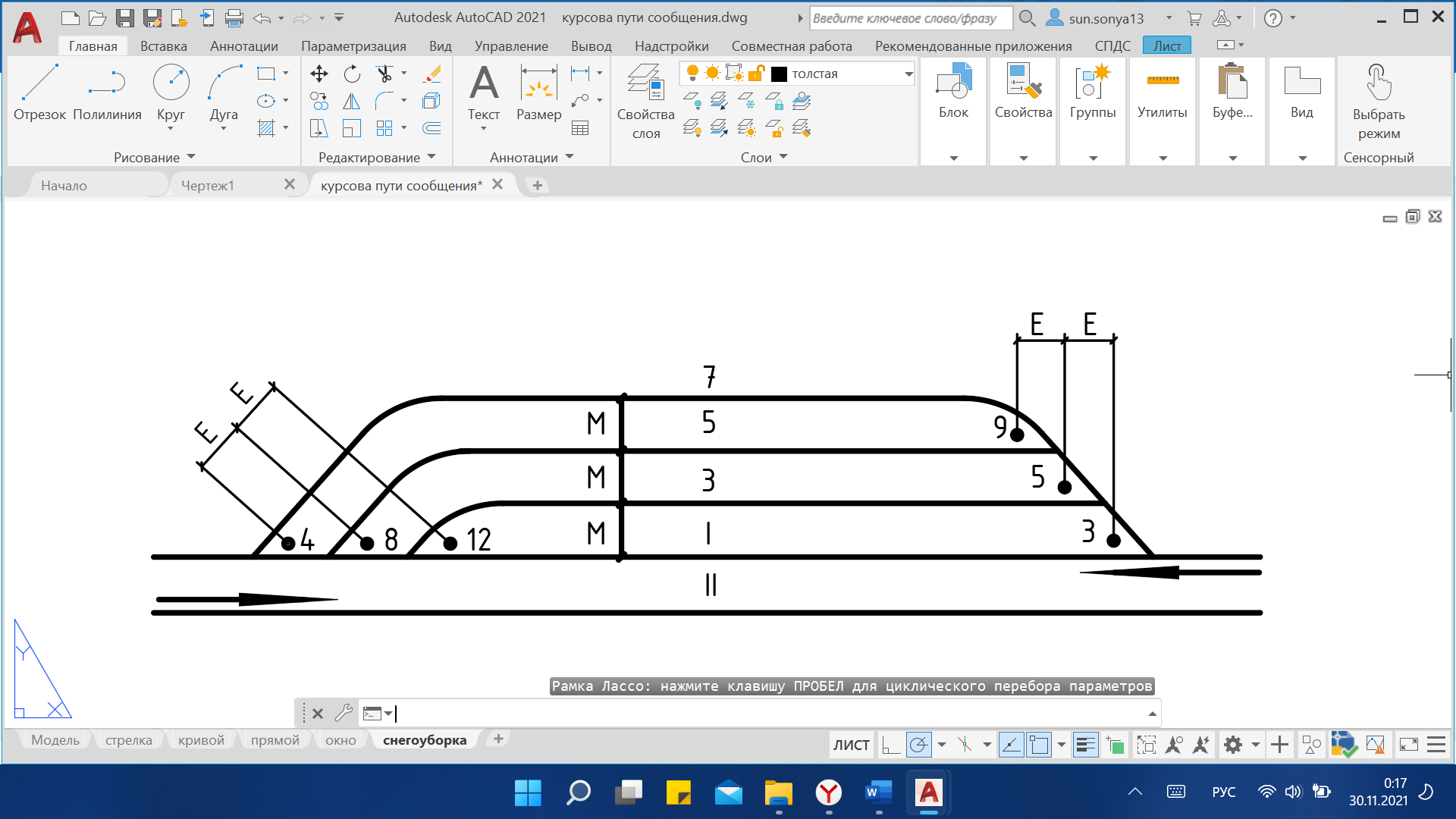This screenshot has width=1456, height=819.
Task: Open the Аннотации ribbon tab
Action: coord(243,45)
